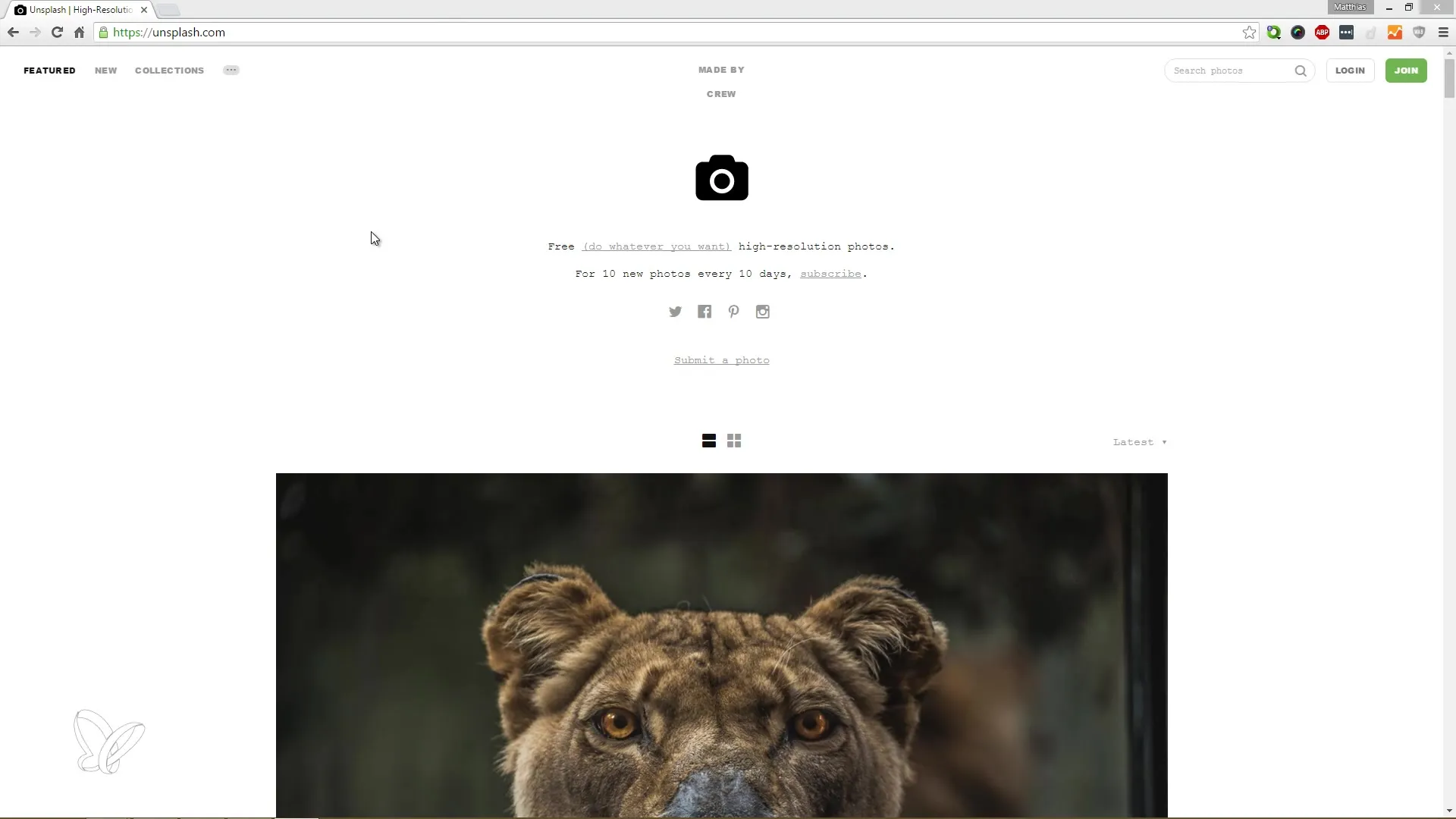Screen dimensions: 1456x819
Task: Click the Search photos input field
Action: [x=1230, y=70]
